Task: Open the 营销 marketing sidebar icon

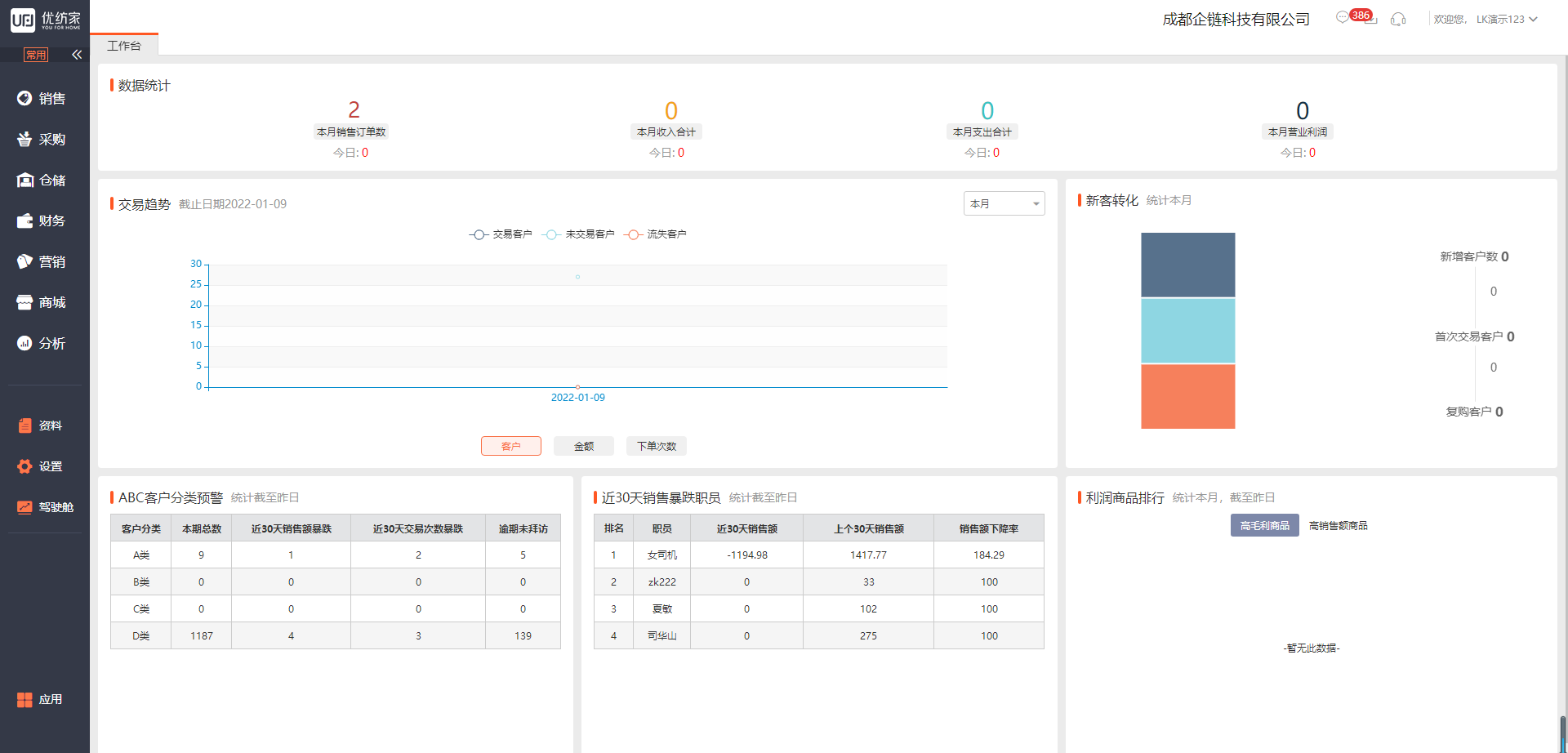Action: click(x=25, y=262)
